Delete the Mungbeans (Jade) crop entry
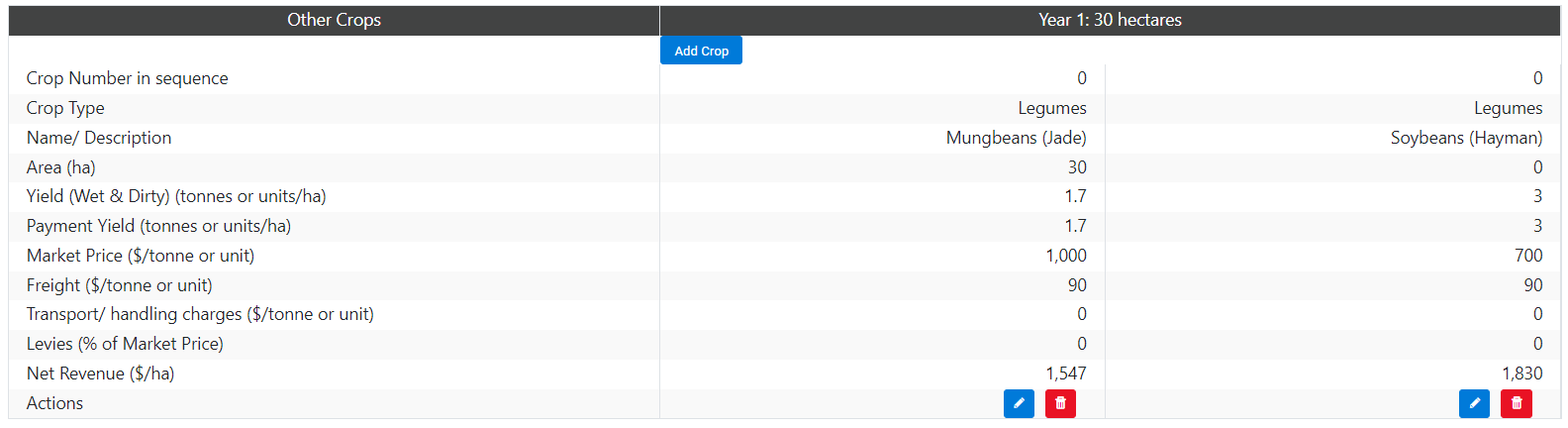This screenshot has height=428, width=1568. point(1060,403)
